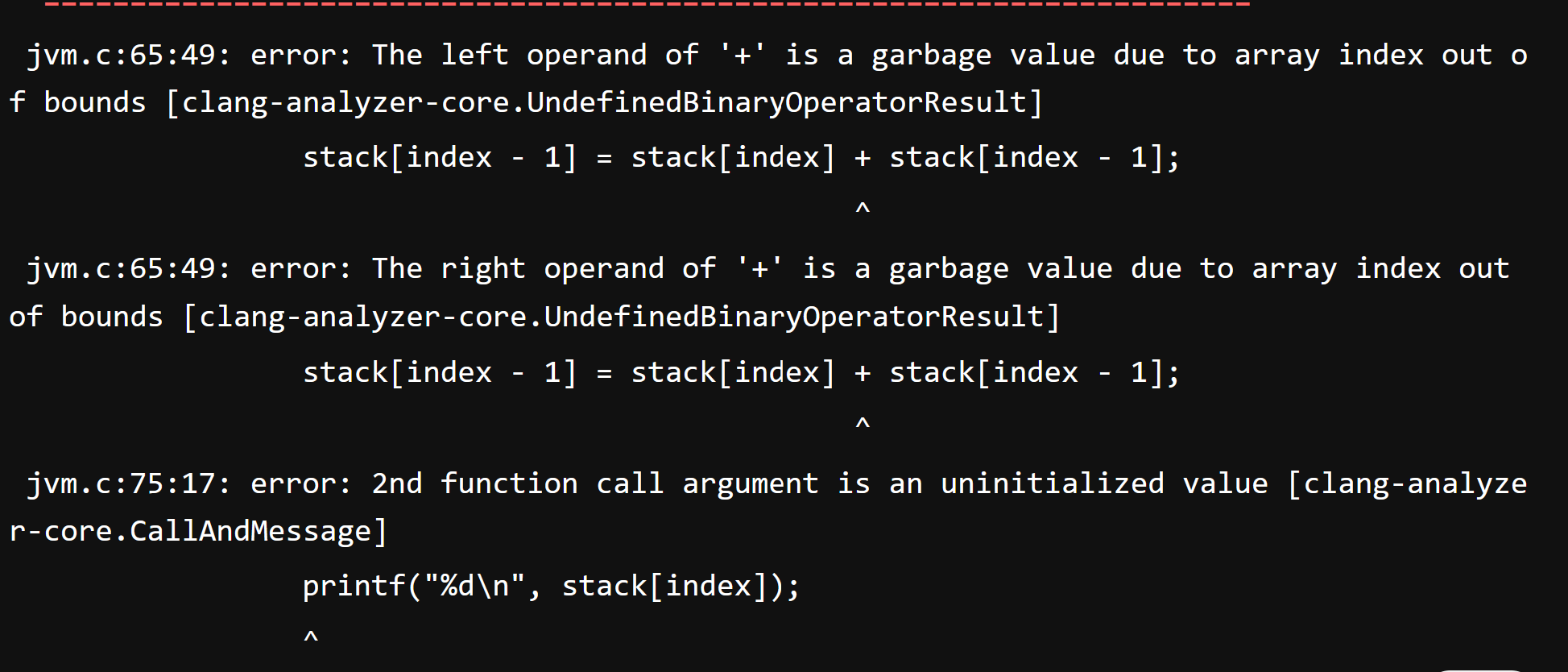Click the word "left" in first error
The image size is (1568, 672).
474,56
